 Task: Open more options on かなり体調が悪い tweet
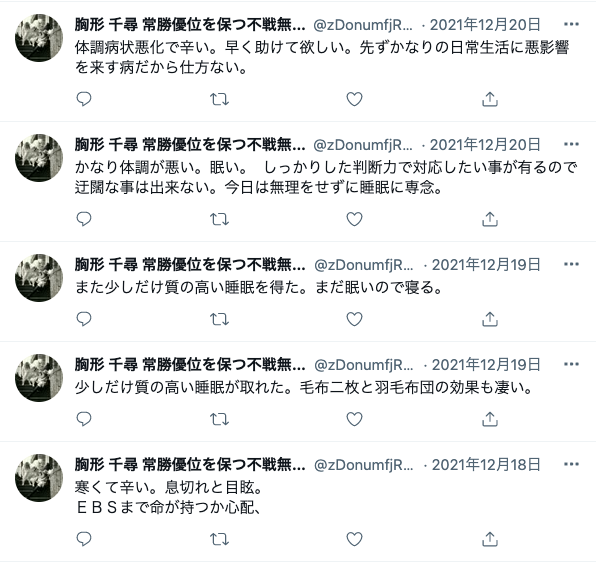(x=571, y=144)
